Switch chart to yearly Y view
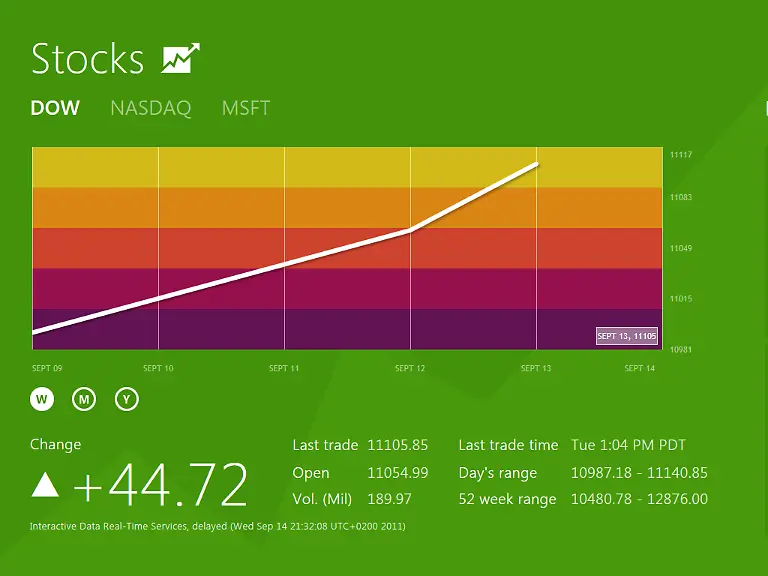 [x=127, y=399]
